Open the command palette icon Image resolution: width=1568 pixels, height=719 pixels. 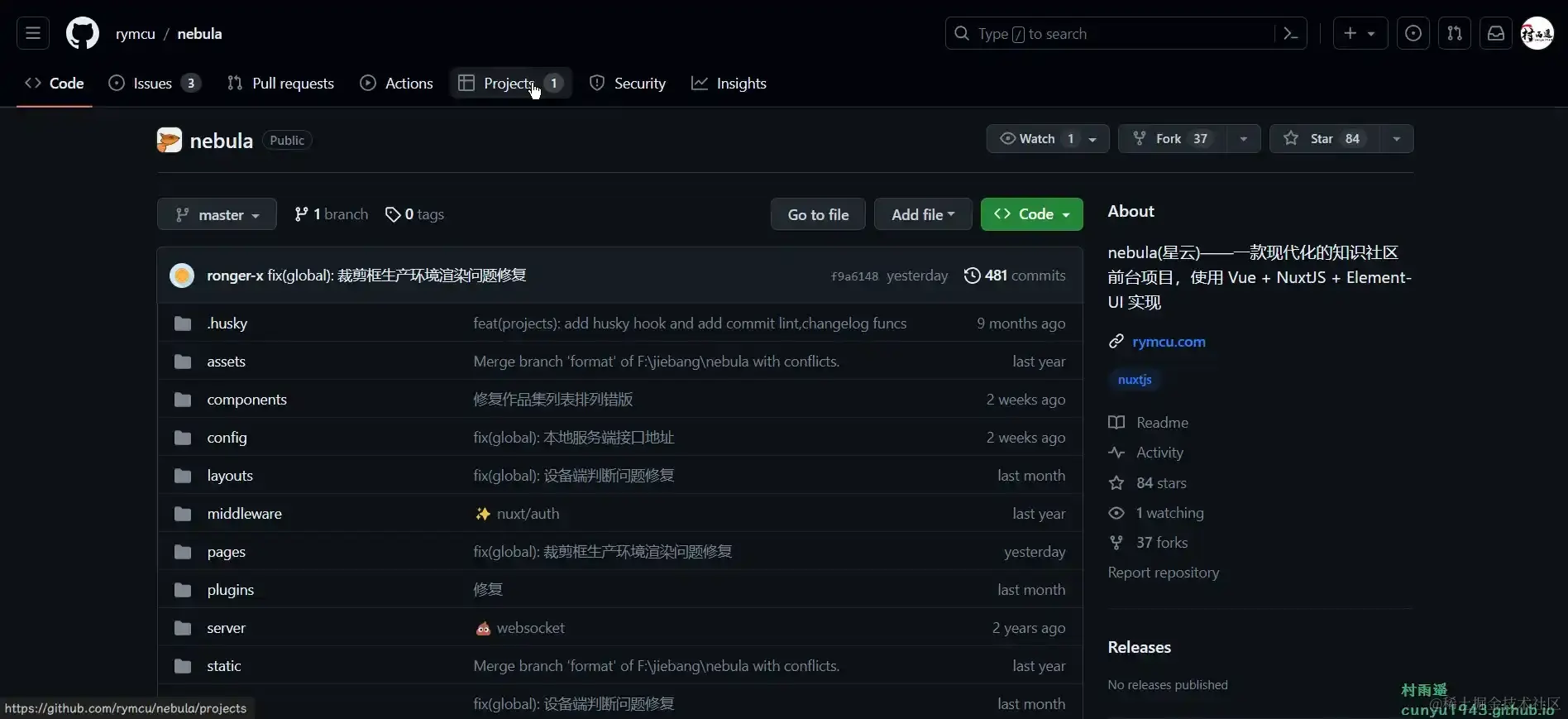(1290, 33)
